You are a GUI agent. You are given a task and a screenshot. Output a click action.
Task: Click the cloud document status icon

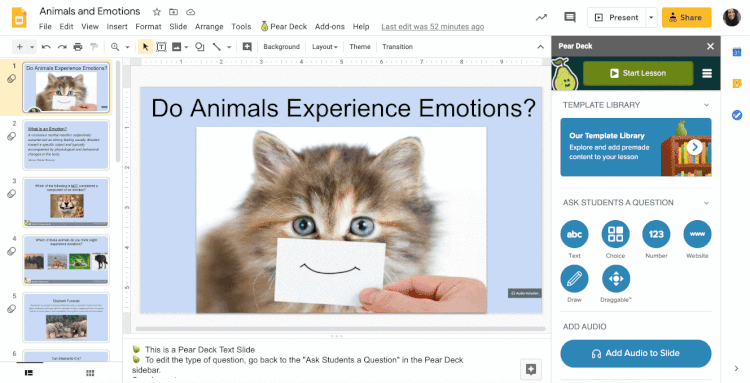190,12
